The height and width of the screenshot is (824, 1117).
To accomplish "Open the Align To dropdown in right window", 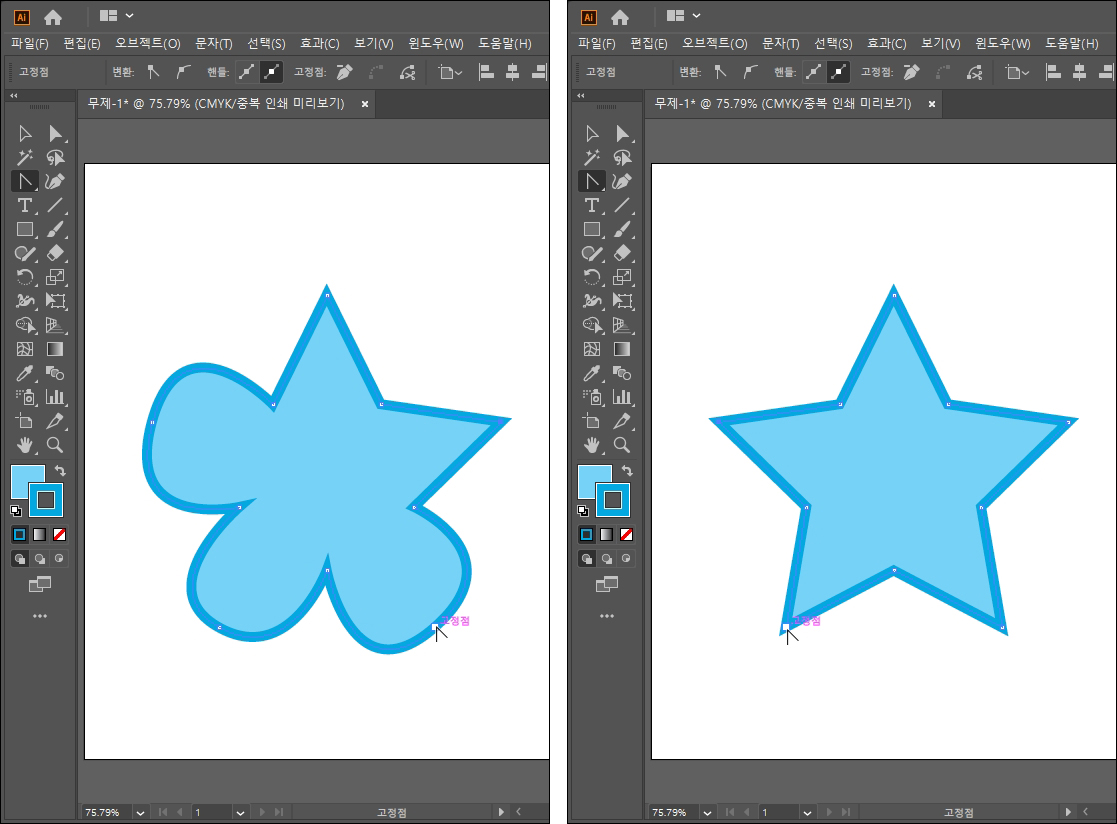I will (1017, 72).
